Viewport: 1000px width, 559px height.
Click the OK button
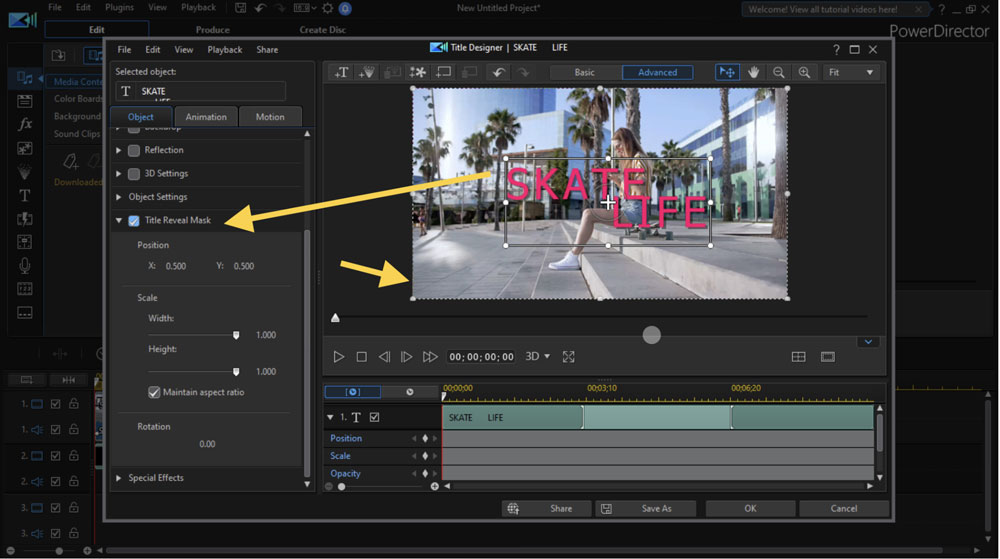750,508
